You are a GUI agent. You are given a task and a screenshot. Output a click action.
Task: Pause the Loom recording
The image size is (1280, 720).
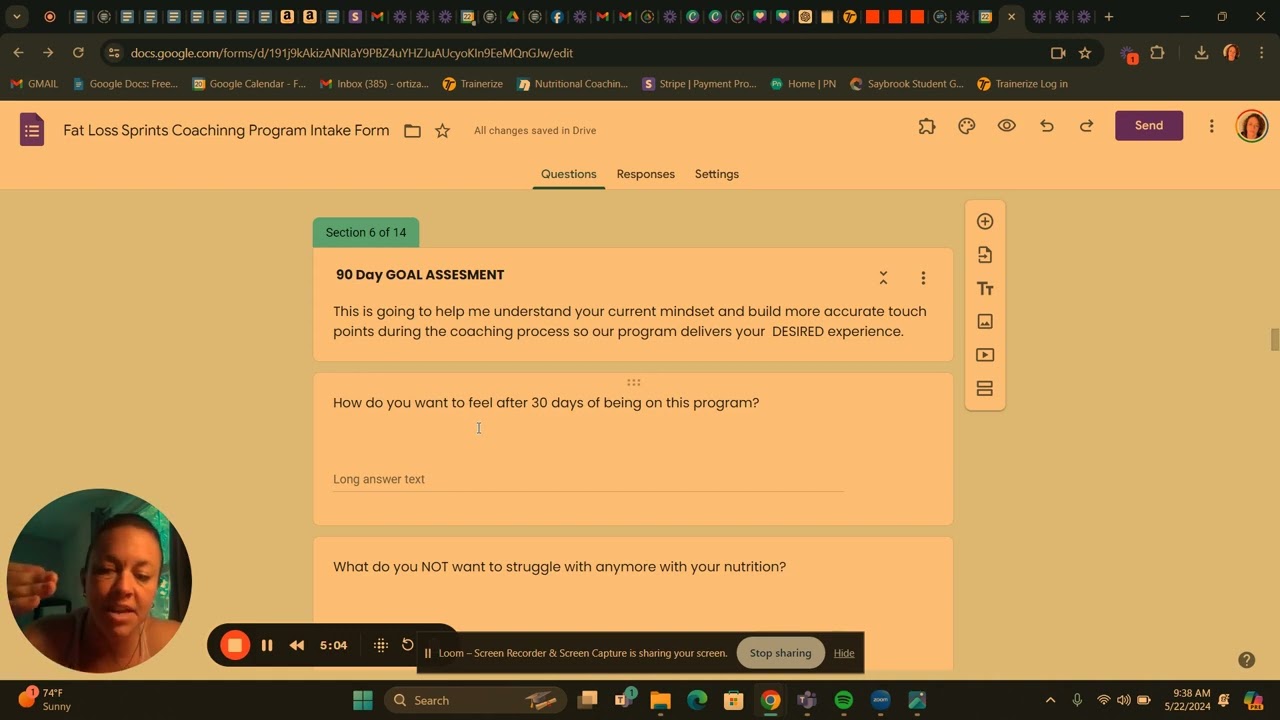tap(267, 645)
